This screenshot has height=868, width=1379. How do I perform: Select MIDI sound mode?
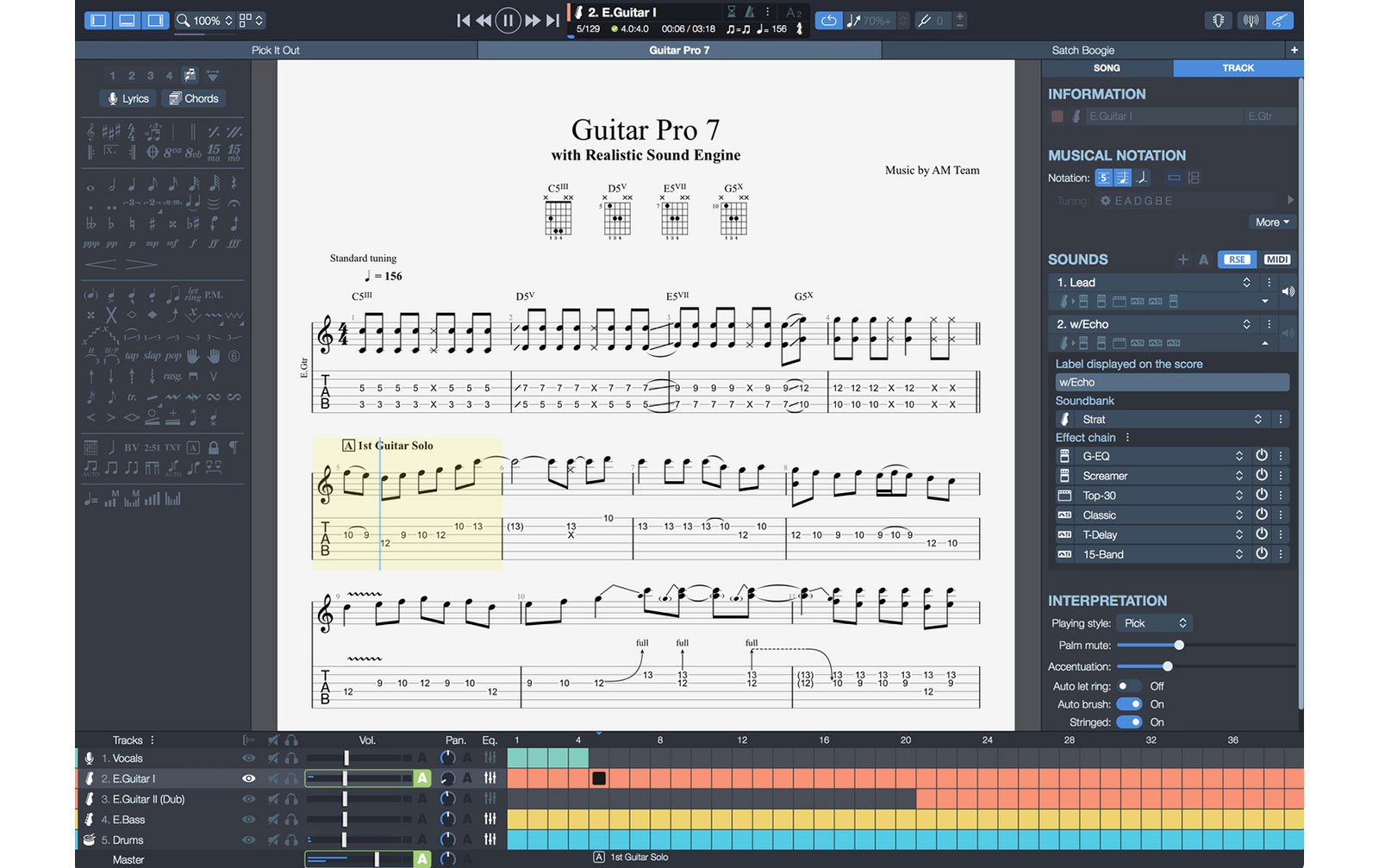click(x=1276, y=259)
